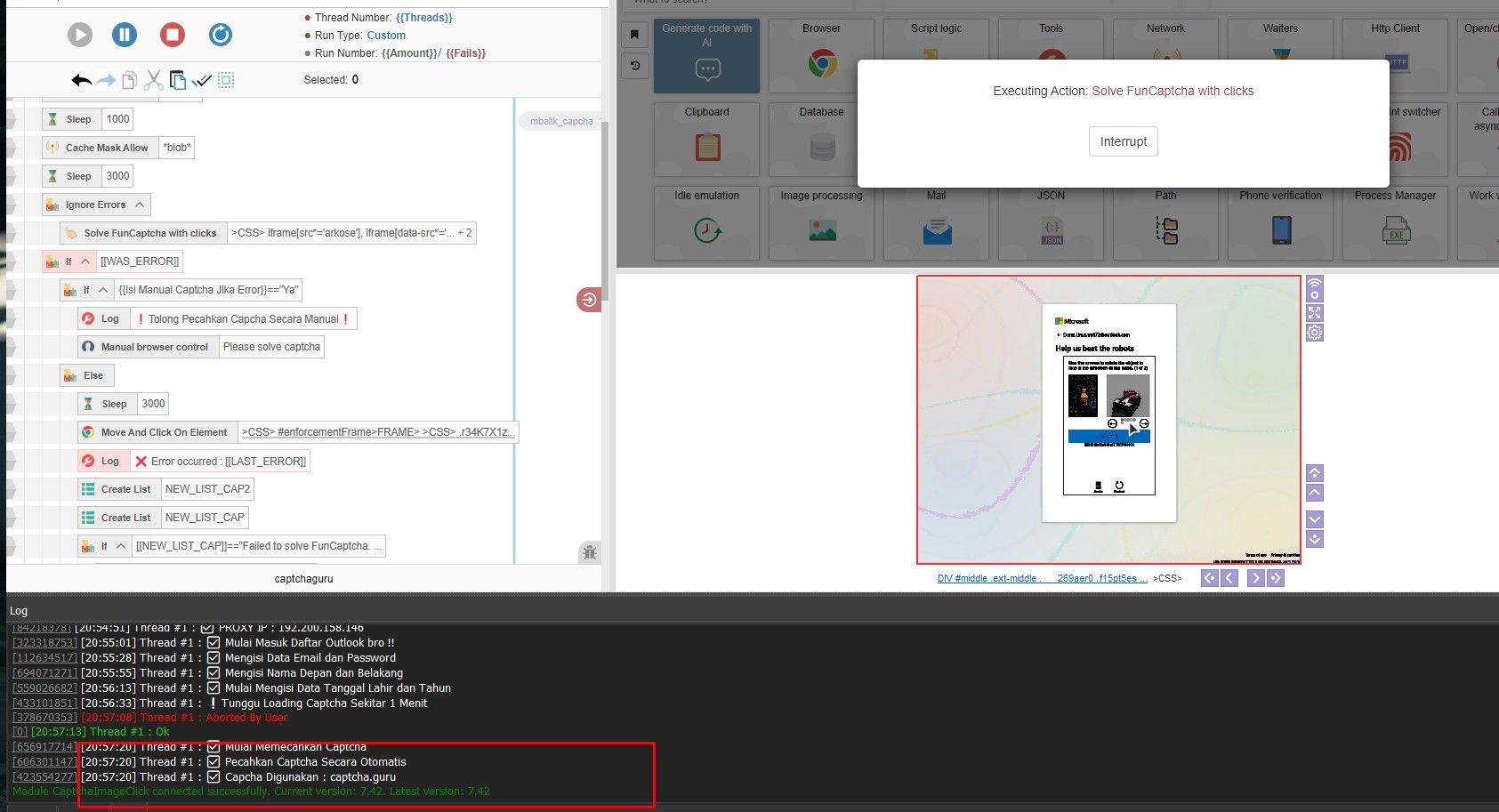1499x812 pixels.
Task: Pause the running script
Action: (124, 34)
